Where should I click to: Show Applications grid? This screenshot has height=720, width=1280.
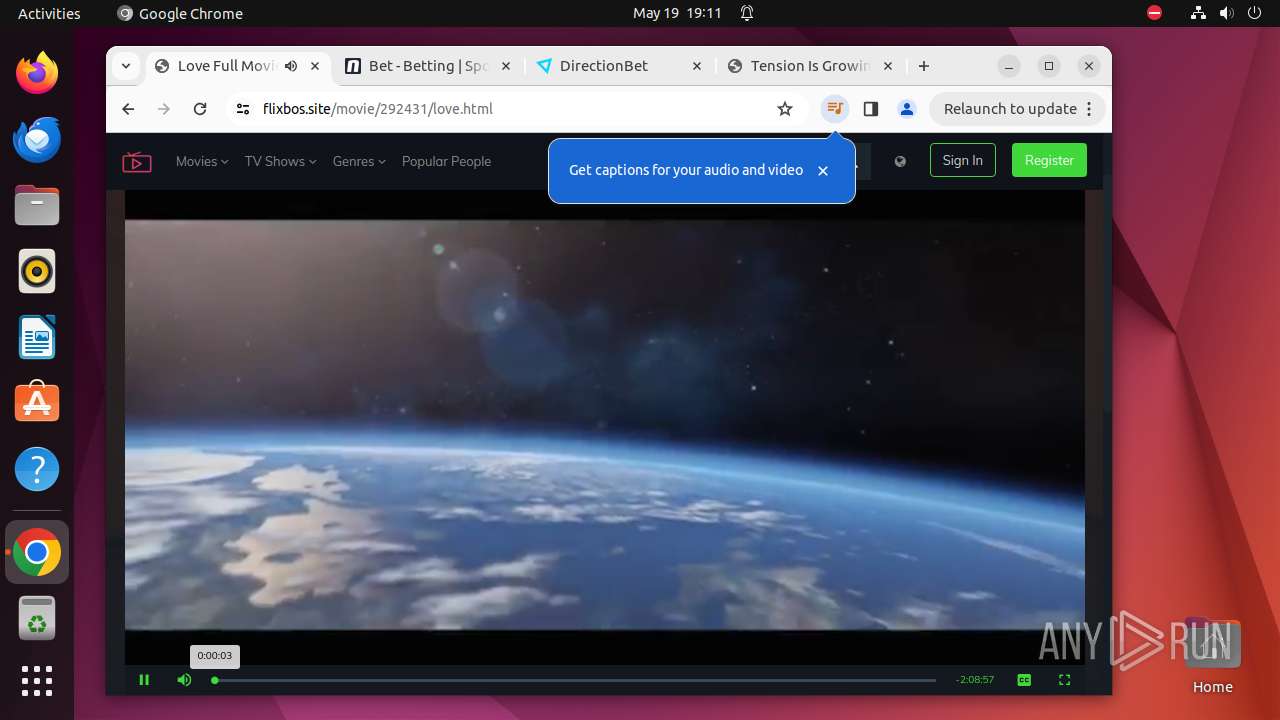click(x=37, y=681)
